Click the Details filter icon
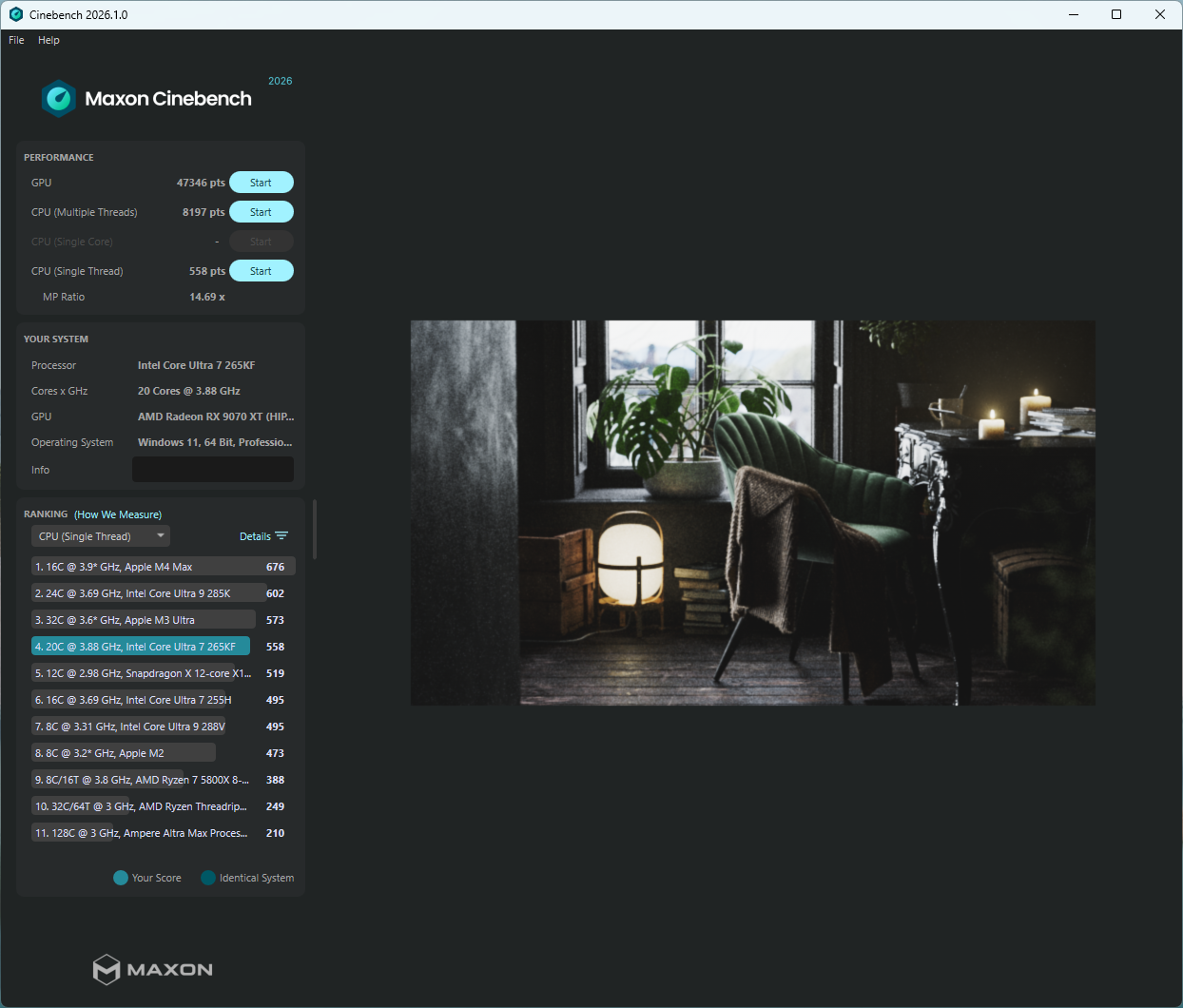1183x1008 pixels. (281, 536)
